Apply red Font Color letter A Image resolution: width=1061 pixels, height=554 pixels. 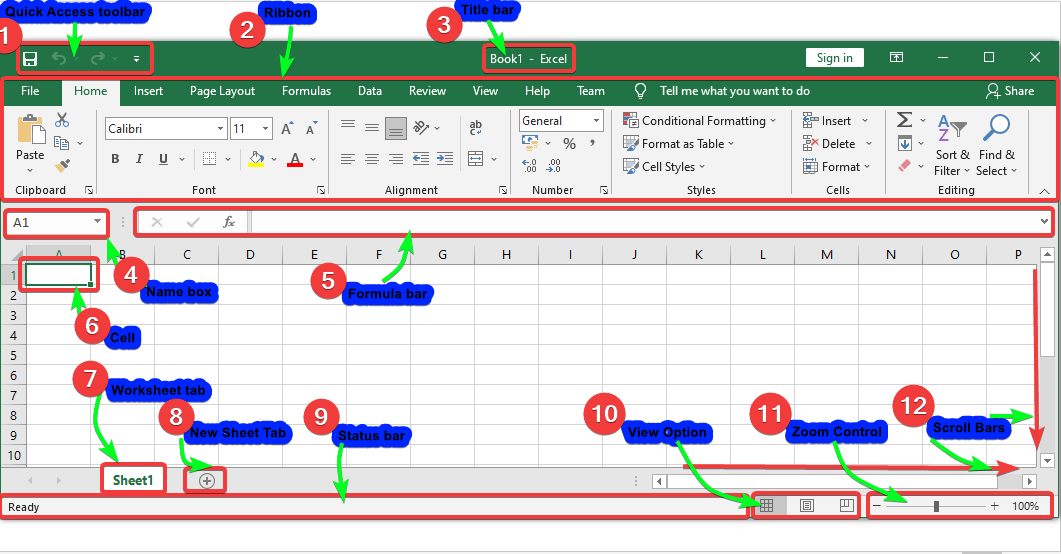(295, 160)
